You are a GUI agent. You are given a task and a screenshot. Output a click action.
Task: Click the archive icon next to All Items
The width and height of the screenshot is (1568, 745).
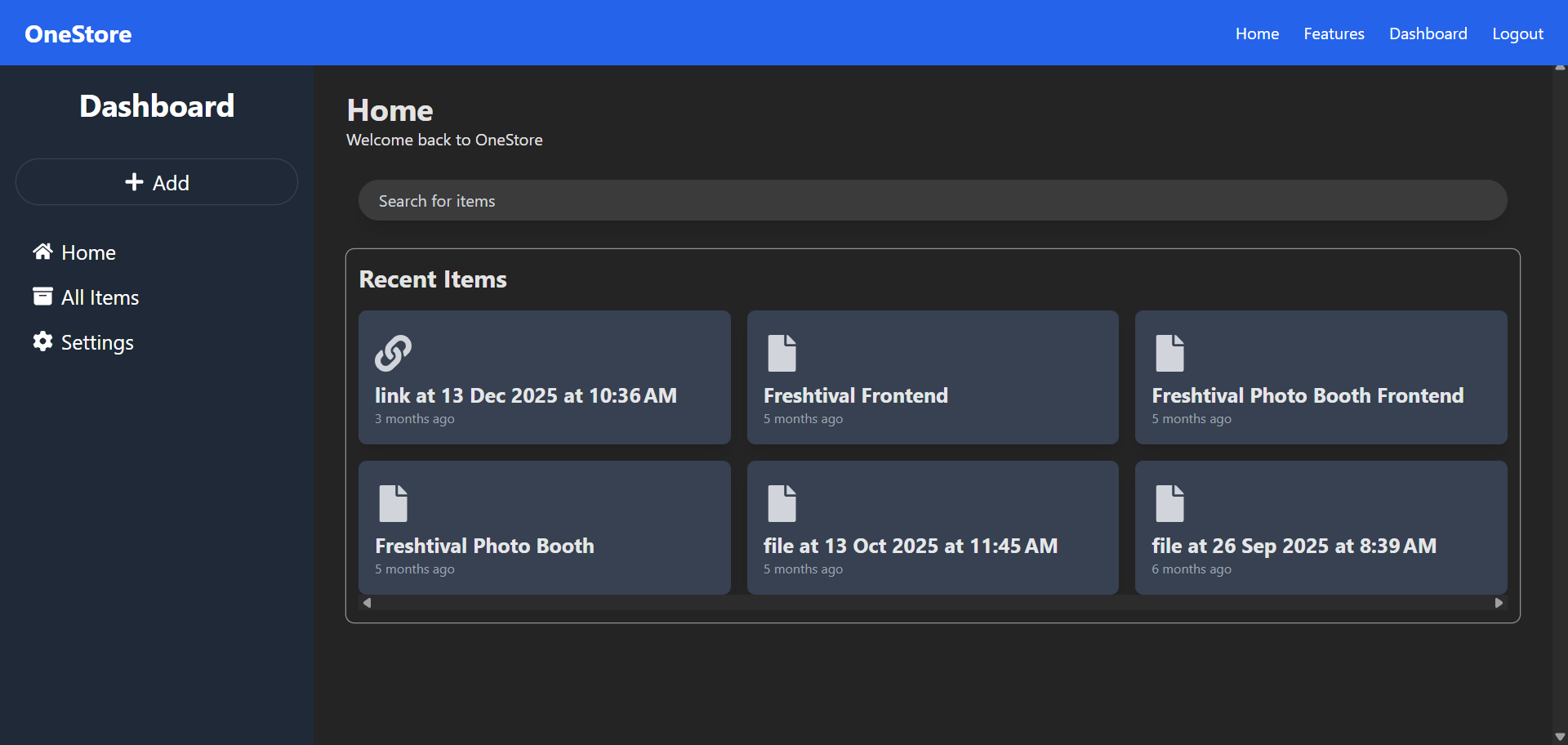click(42, 297)
